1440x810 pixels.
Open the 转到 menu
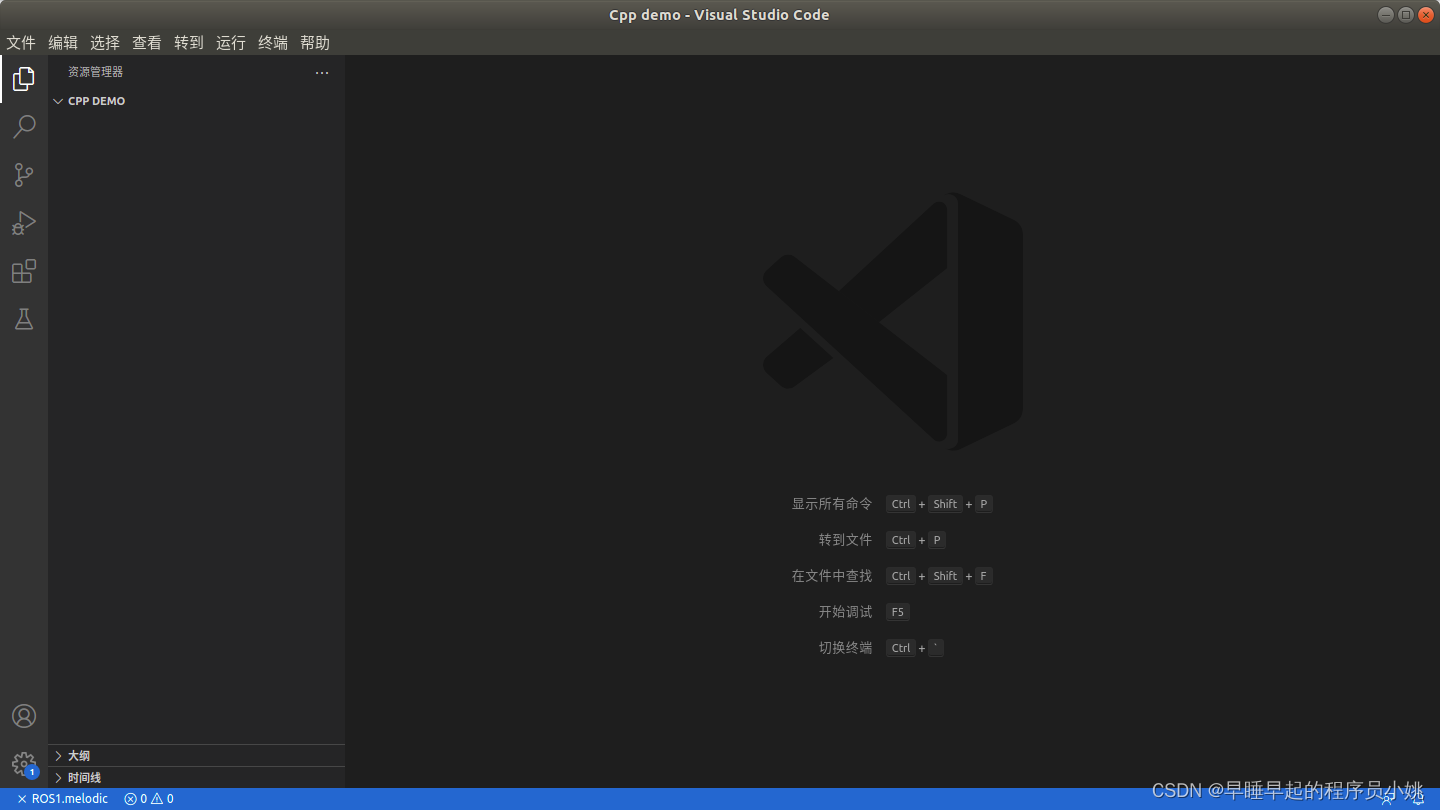pyautogui.click(x=189, y=42)
